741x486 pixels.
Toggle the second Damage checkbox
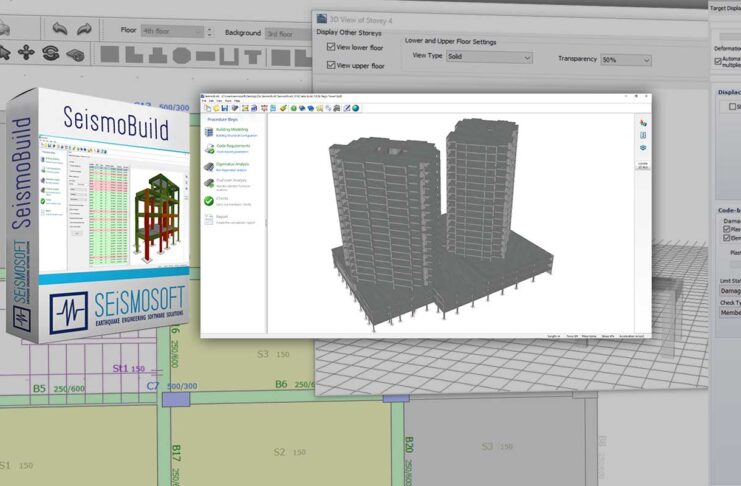click(726, 238)
